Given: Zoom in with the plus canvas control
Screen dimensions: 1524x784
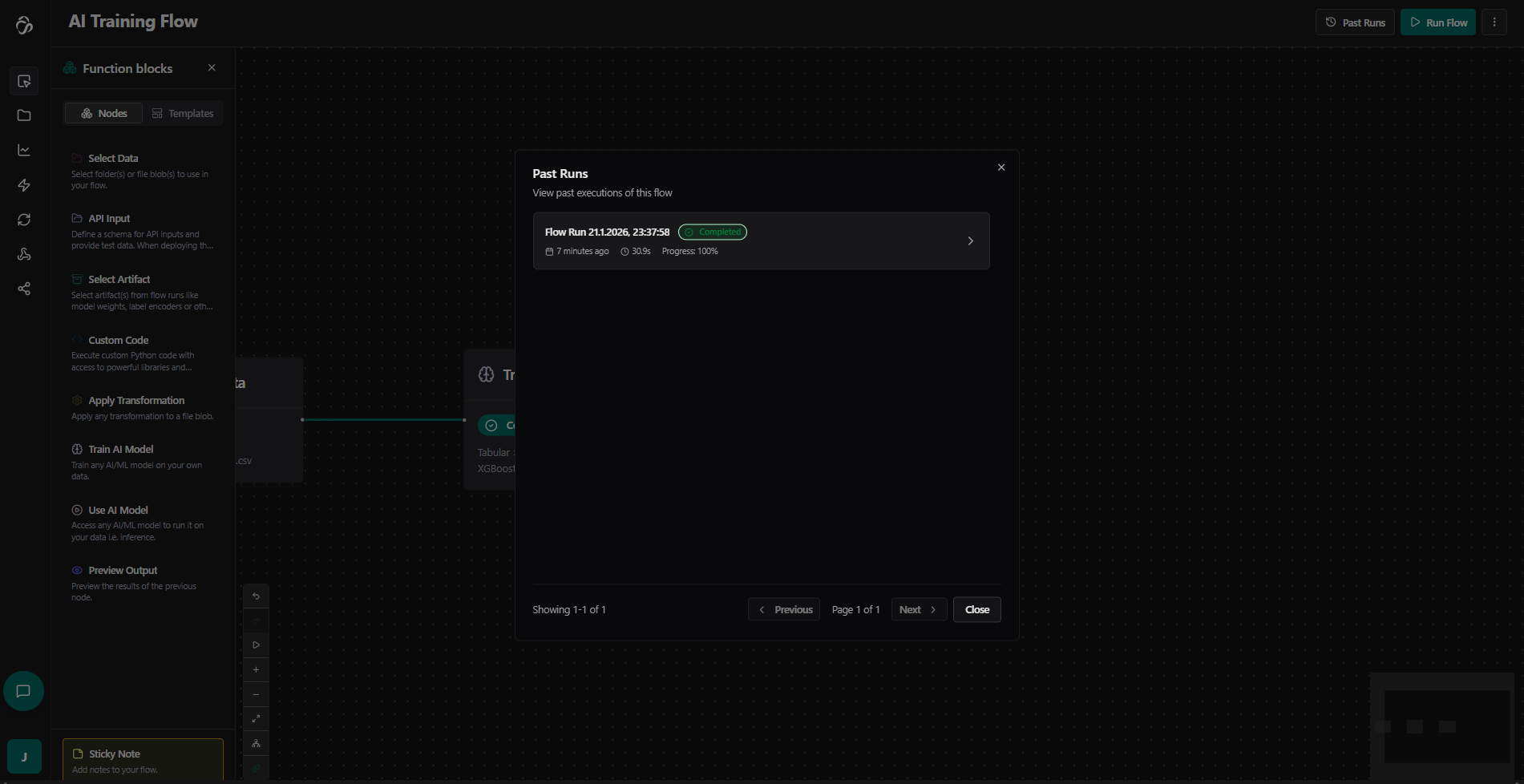Looking at the screenshot, I should coord(256,669).
